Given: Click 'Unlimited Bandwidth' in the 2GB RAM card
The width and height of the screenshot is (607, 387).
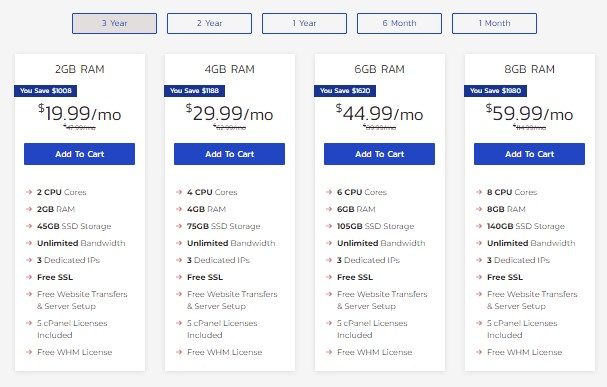Looking at the screenshot, I should tap(81, 243).
